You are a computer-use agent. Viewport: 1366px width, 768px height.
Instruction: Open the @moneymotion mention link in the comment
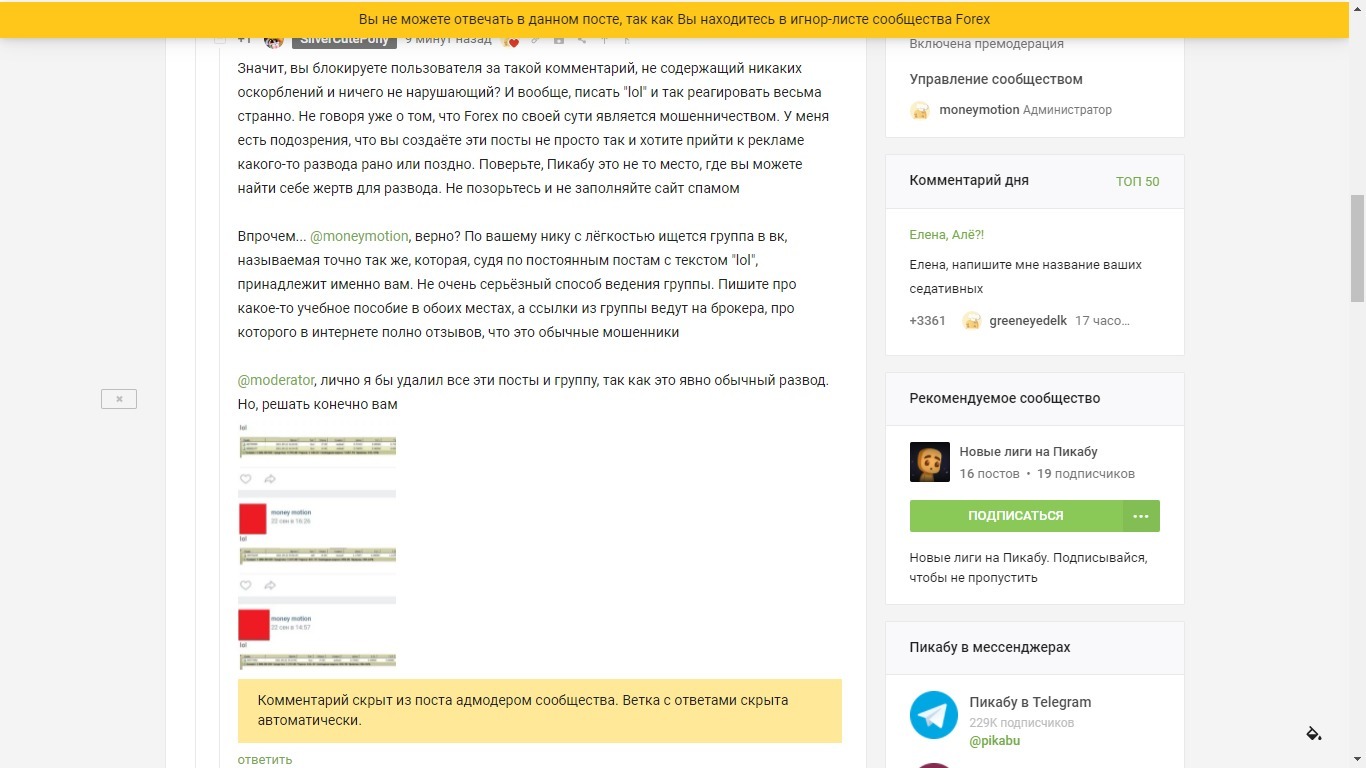coord(359,236)
